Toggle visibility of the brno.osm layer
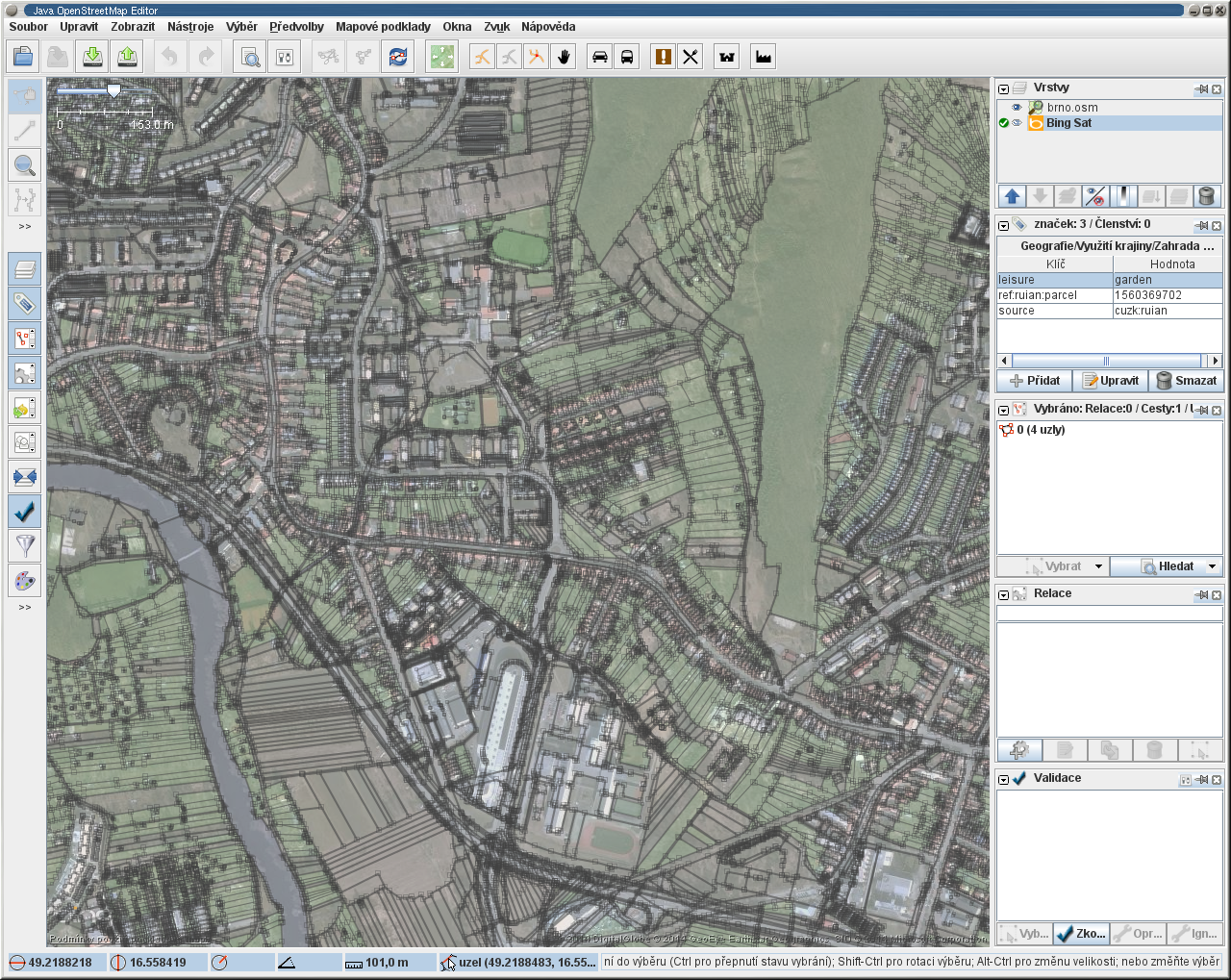Screen dimensions: 1231x980 point(1017,108)
